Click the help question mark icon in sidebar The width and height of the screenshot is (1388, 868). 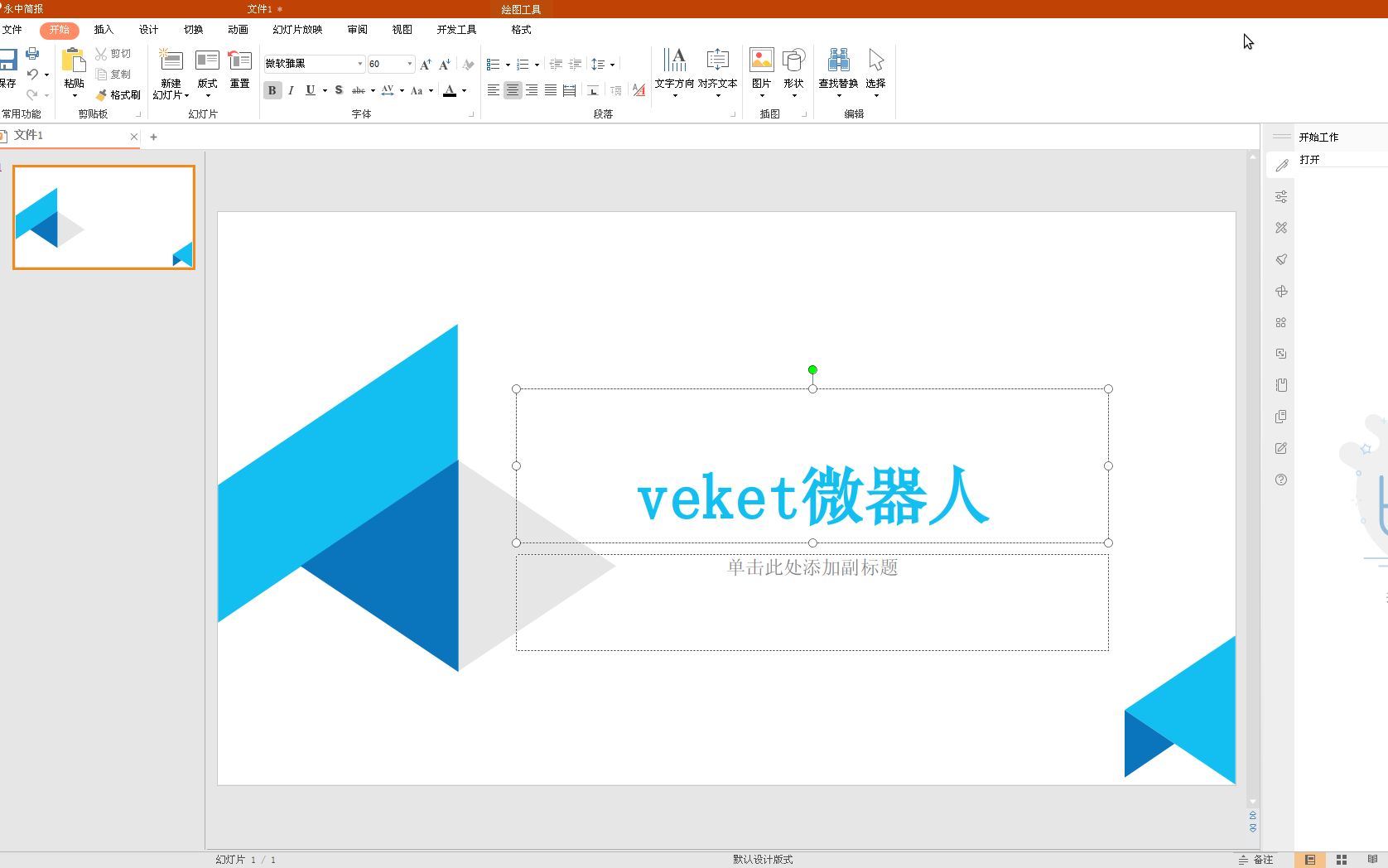coord(1281,480)
